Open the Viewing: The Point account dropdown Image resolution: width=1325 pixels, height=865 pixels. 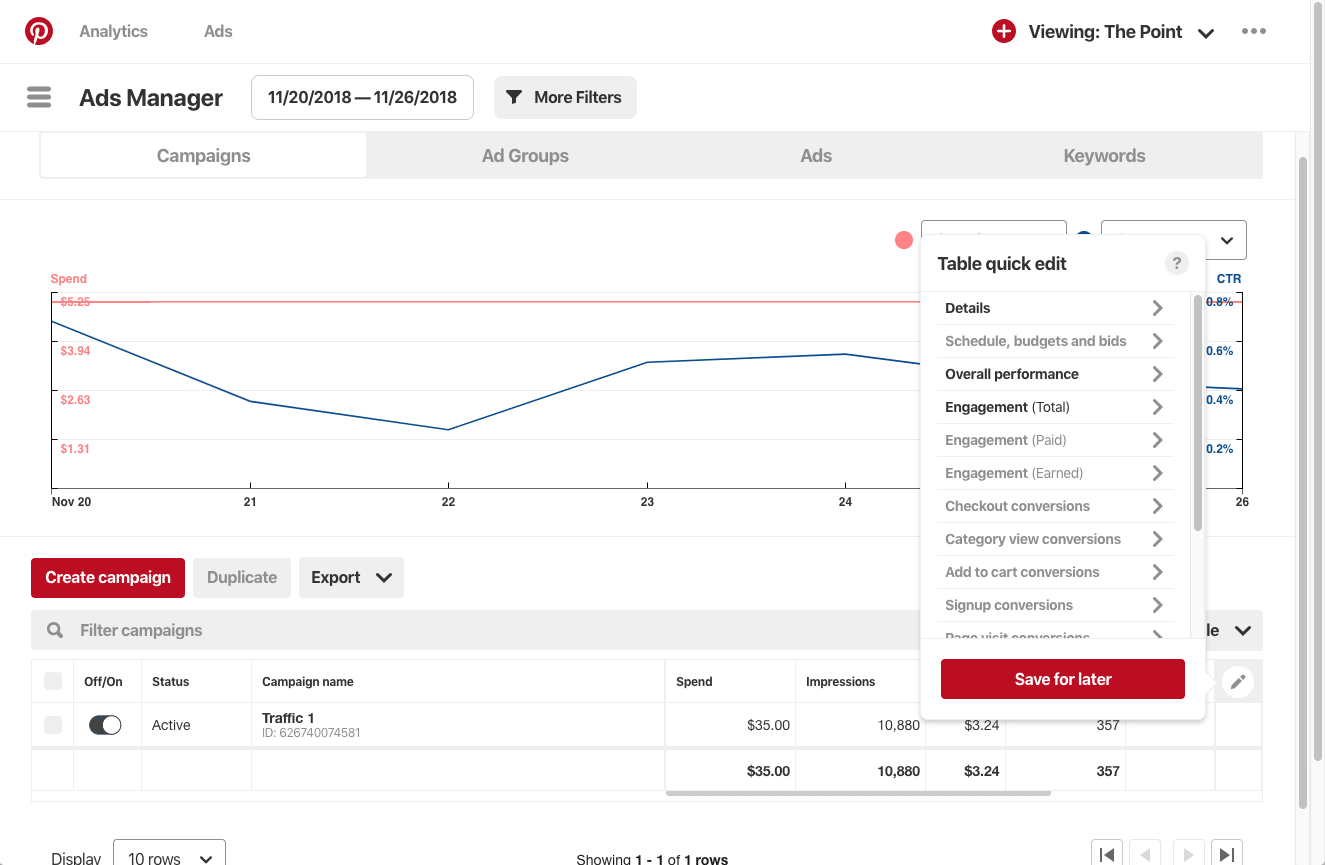coord(1121,32)
